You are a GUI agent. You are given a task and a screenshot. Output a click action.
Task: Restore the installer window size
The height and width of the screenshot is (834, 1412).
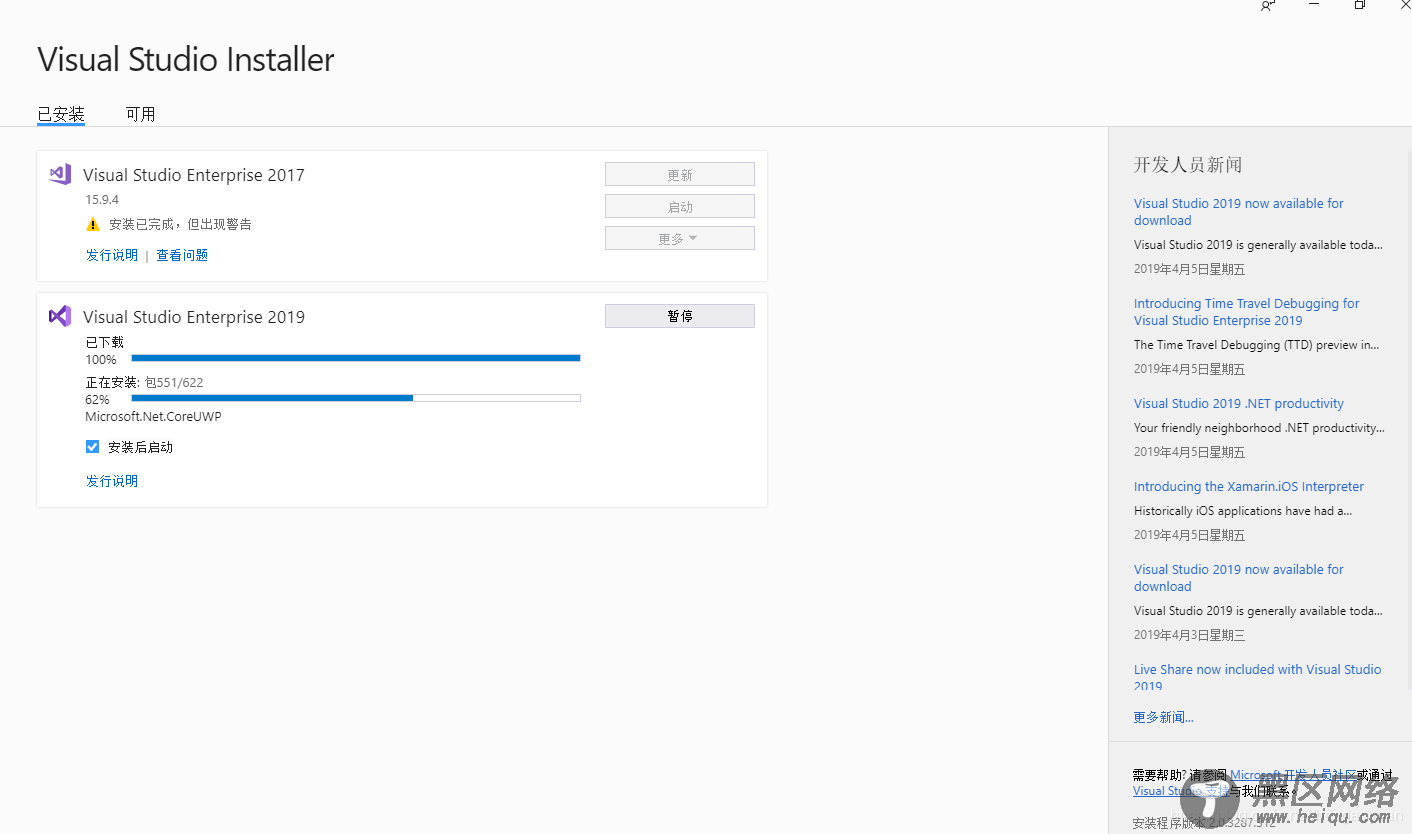[x=1360, y=5]
